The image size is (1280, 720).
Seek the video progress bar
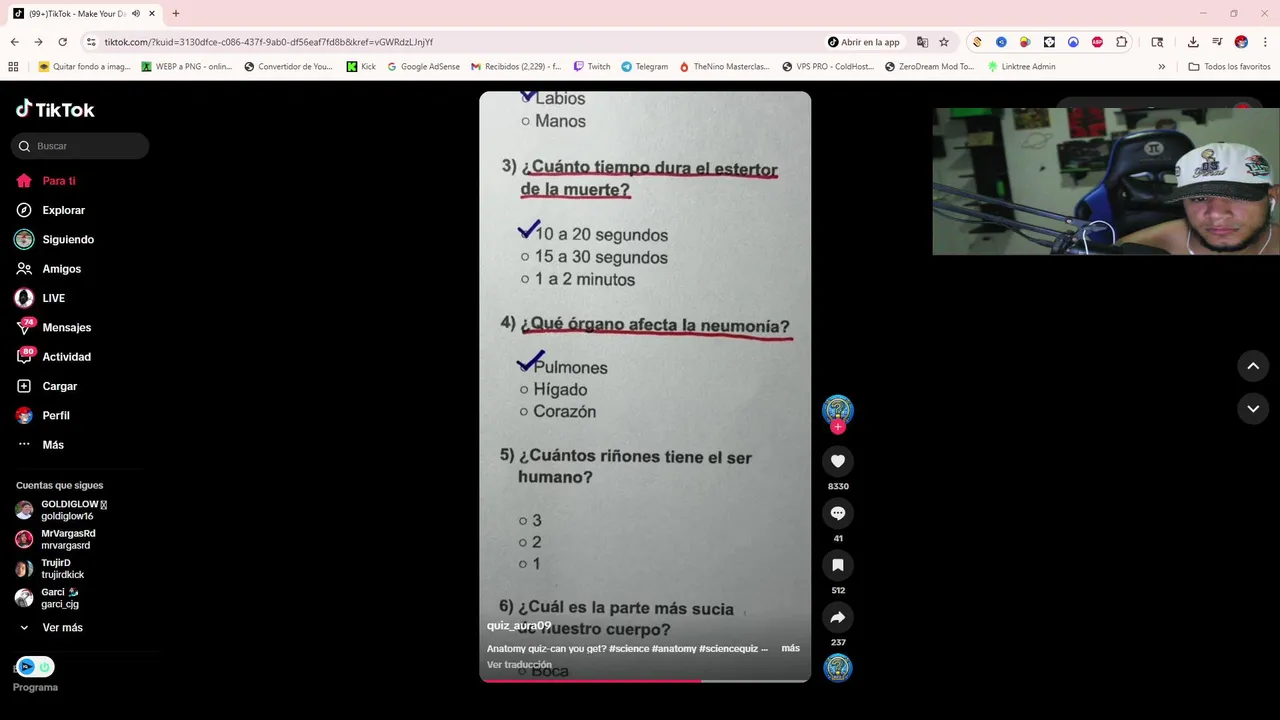click(645, 680)
